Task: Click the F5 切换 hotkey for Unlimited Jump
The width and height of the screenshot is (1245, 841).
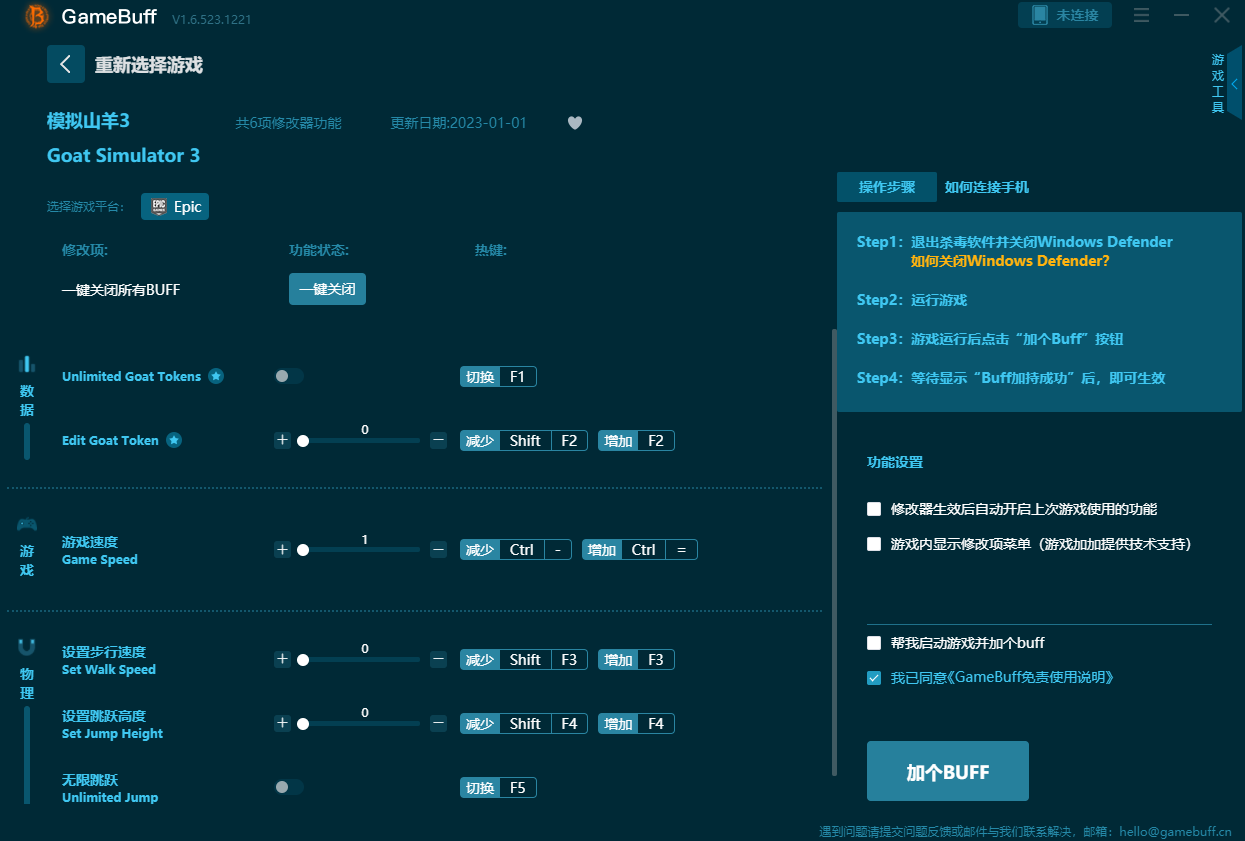Action: coord(498,788)
